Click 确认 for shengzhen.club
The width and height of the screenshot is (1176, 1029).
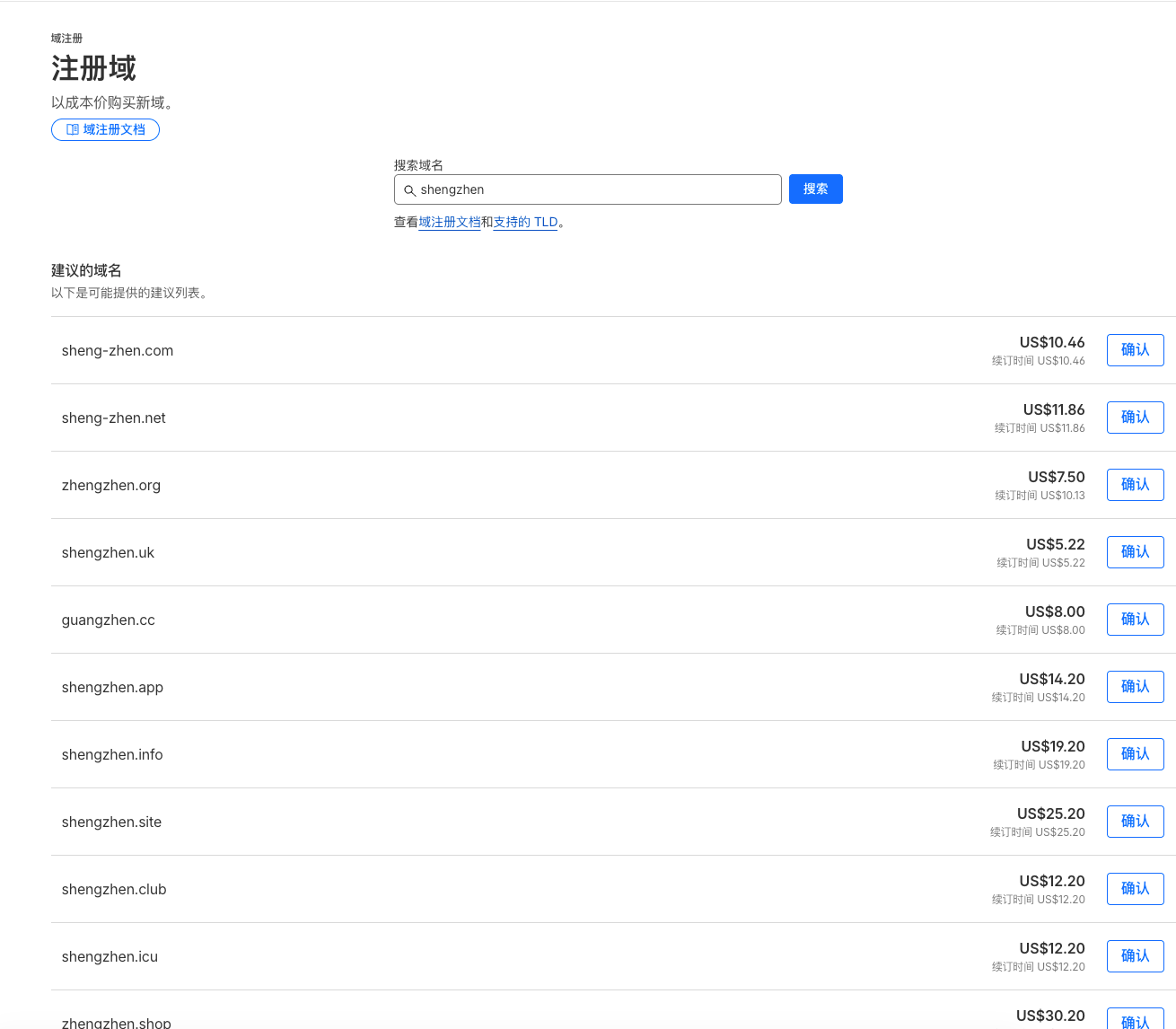1135,889
